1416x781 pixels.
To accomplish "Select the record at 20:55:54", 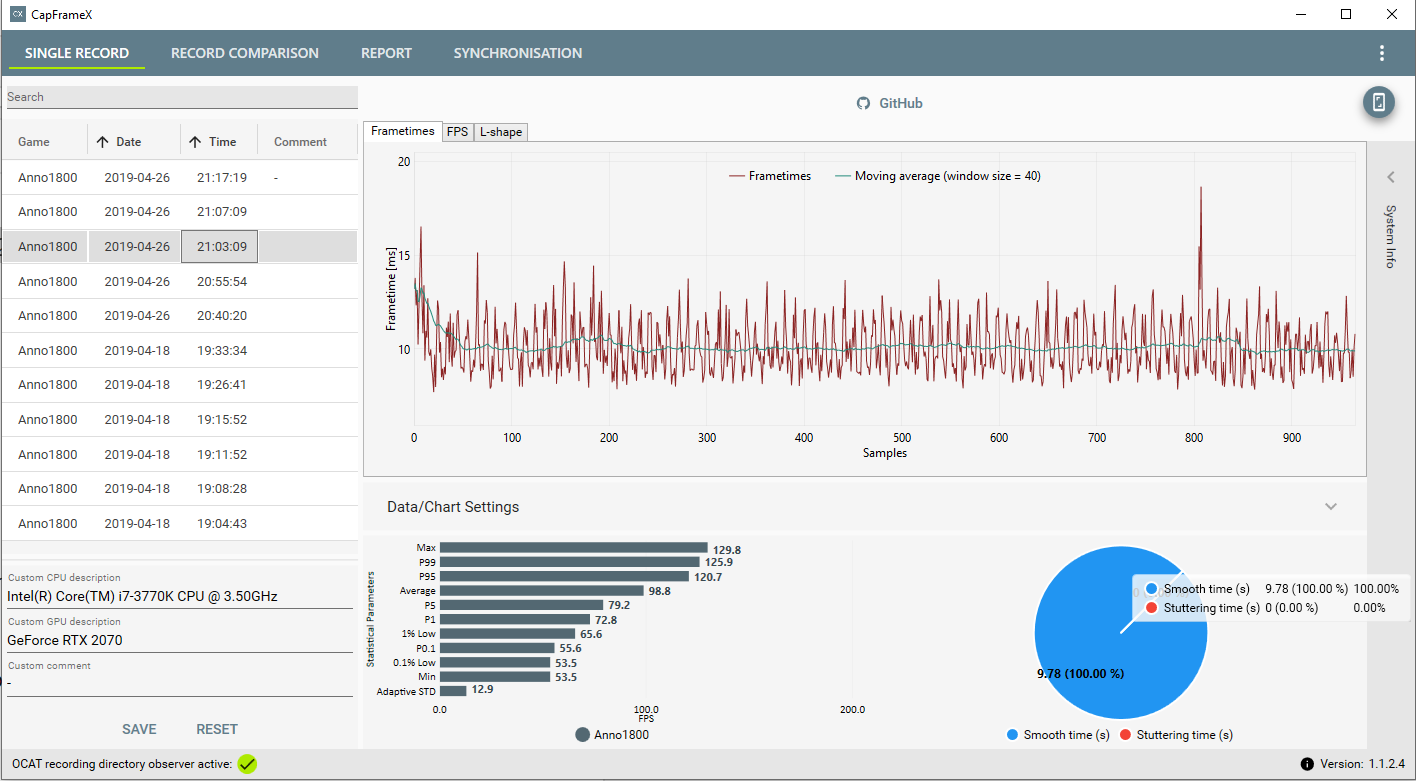I will click(x=180, y=281).
